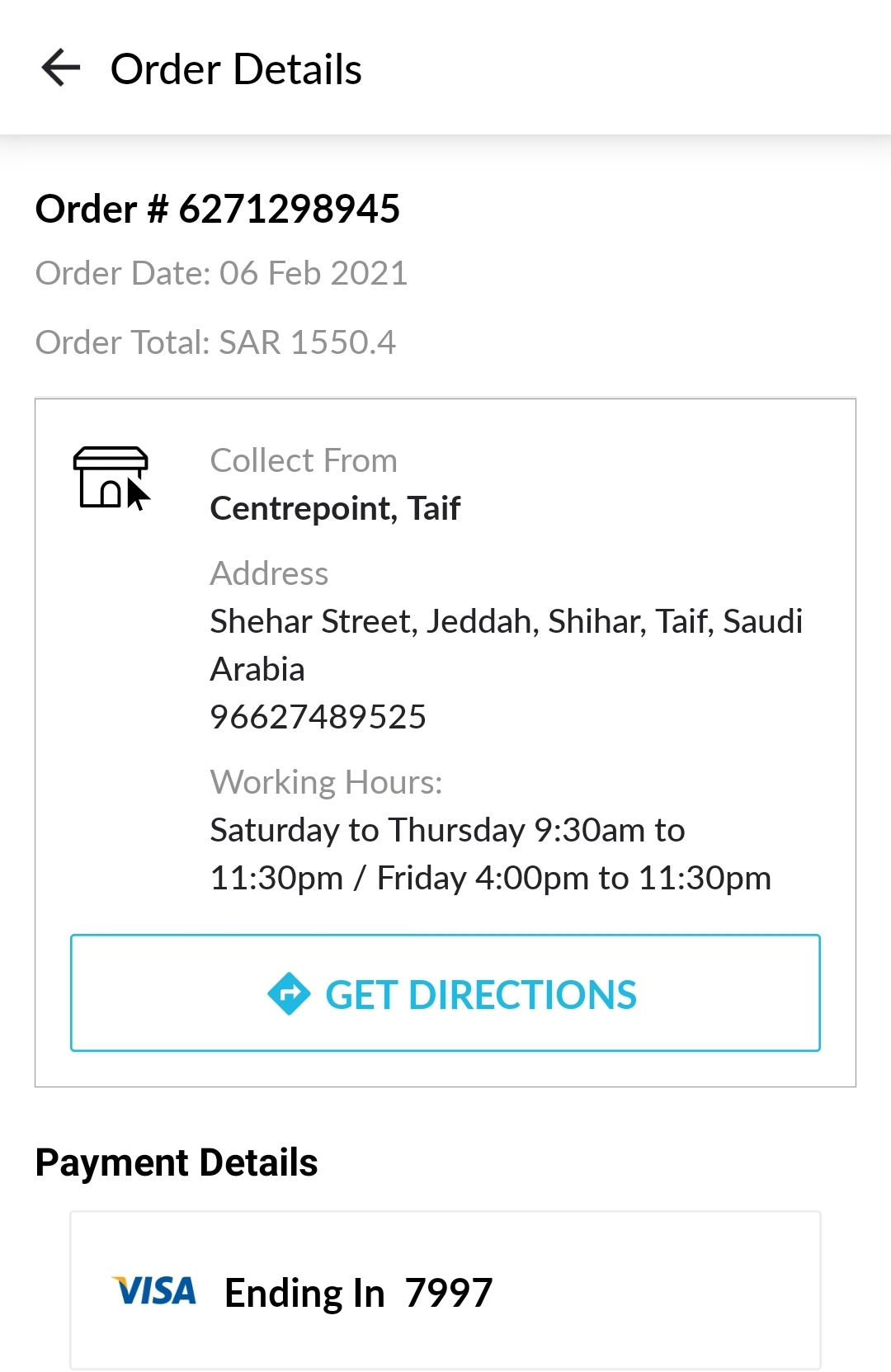Image resolution: width=891 pixels, height=1372 pixels.
Task: Click the Order Date 06 Feb 2021 text
Action: tap(221, 273)
